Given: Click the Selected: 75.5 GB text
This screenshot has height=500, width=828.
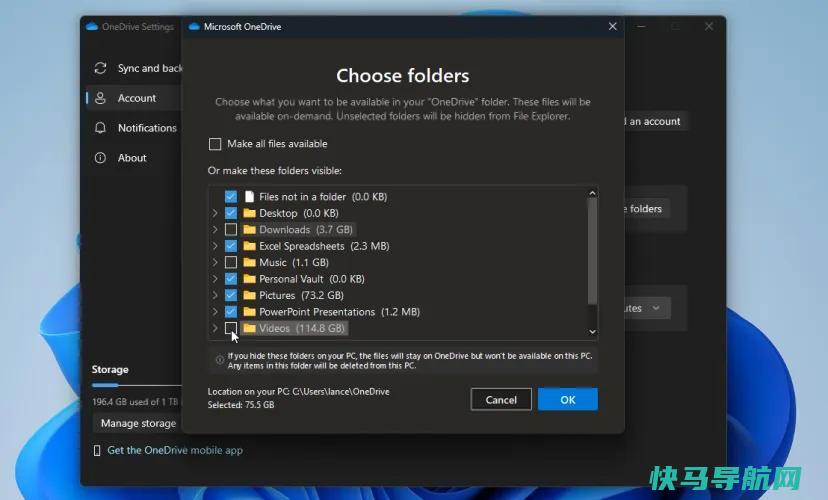Looking at the screenshot, I should click(241, 405).
